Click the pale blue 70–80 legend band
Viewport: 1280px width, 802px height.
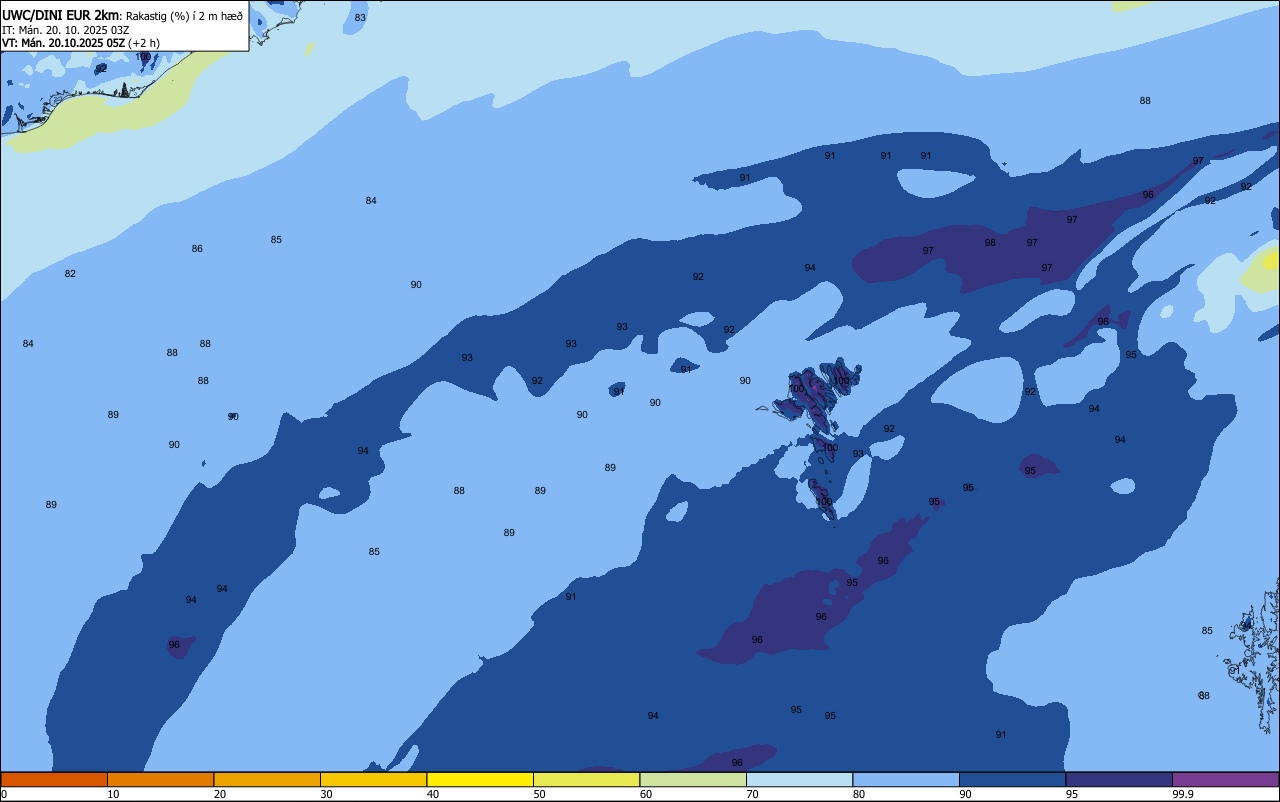pyautogui.click(x=799, y=779)
